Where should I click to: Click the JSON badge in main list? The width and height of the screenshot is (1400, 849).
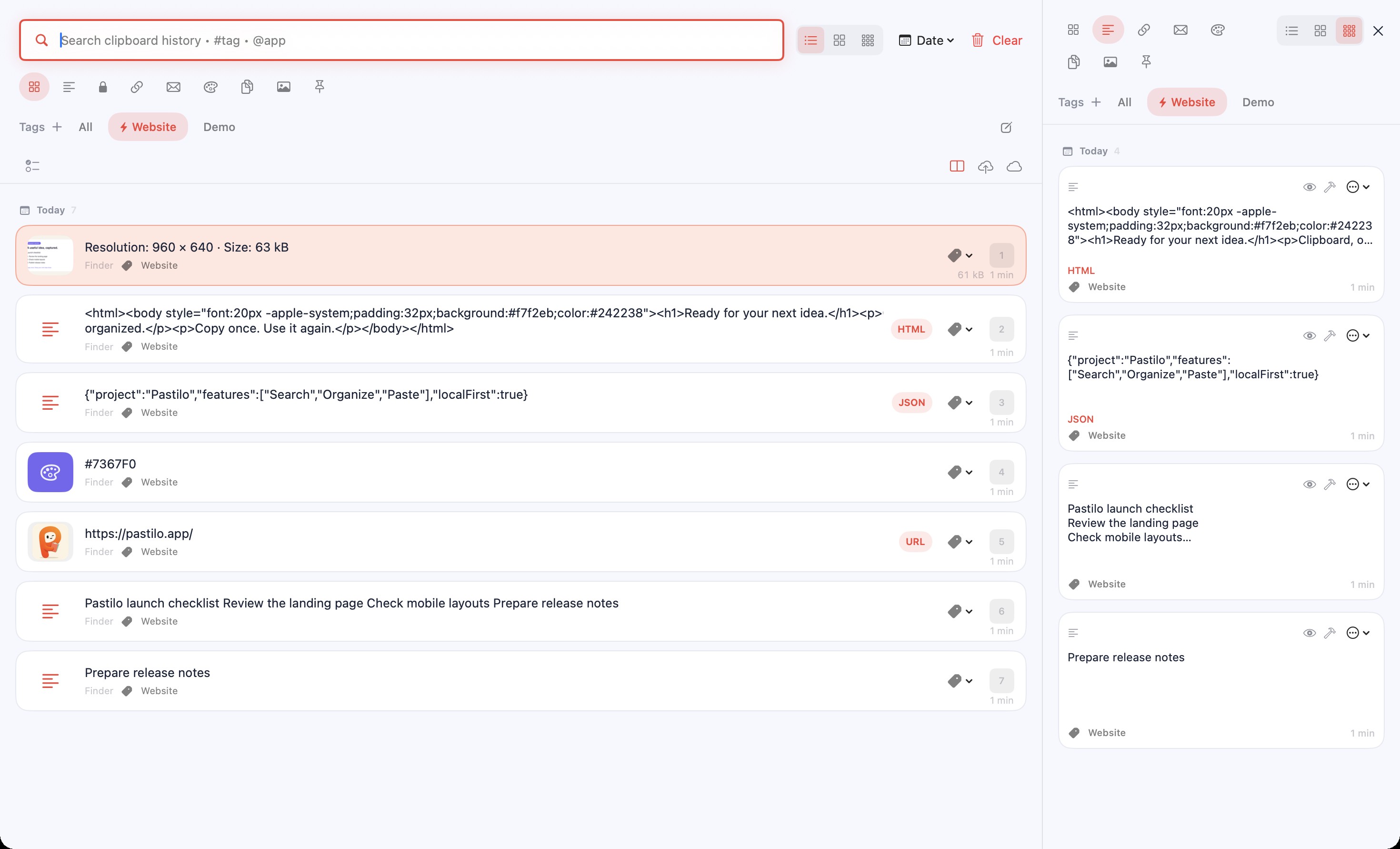click(911, 403)
